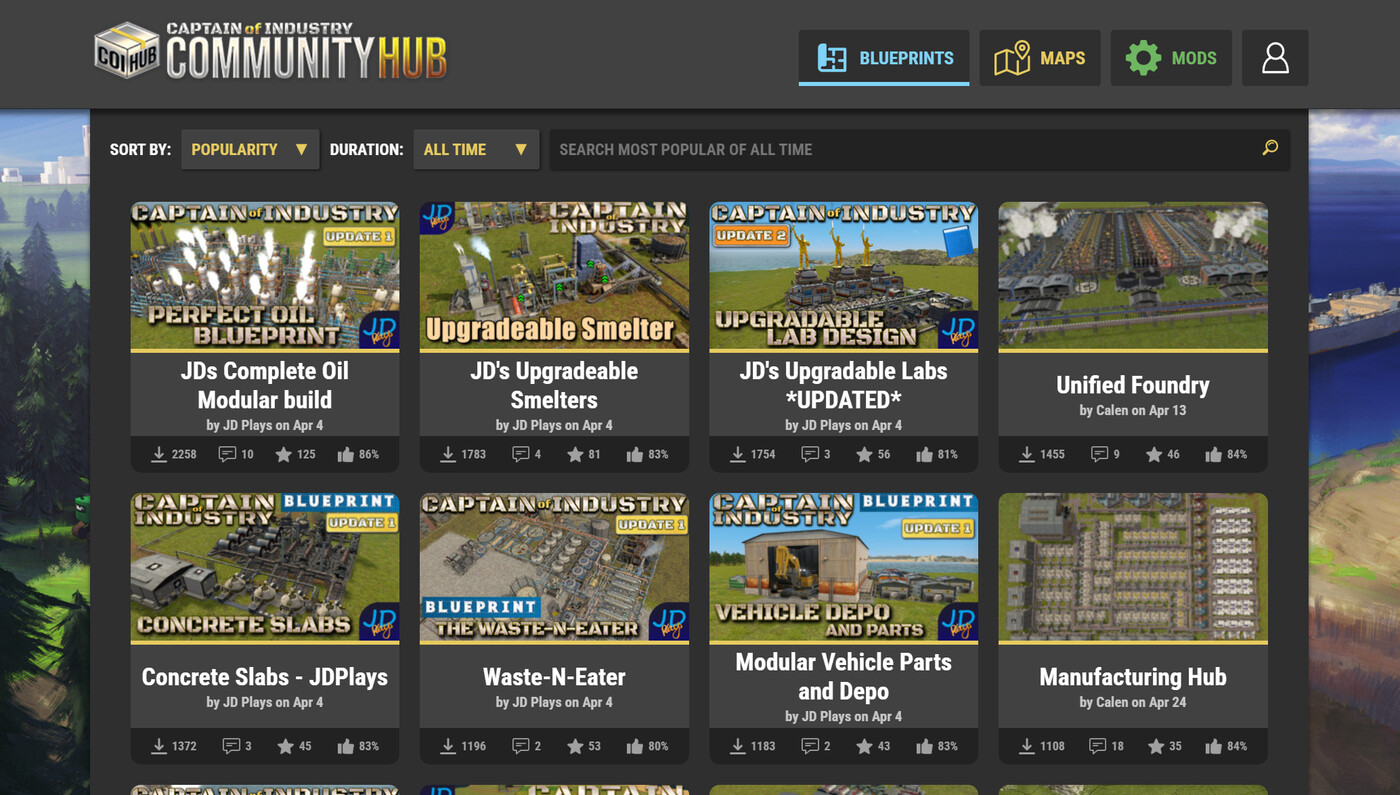Switch to the Mods tab

click(1171, 57)
